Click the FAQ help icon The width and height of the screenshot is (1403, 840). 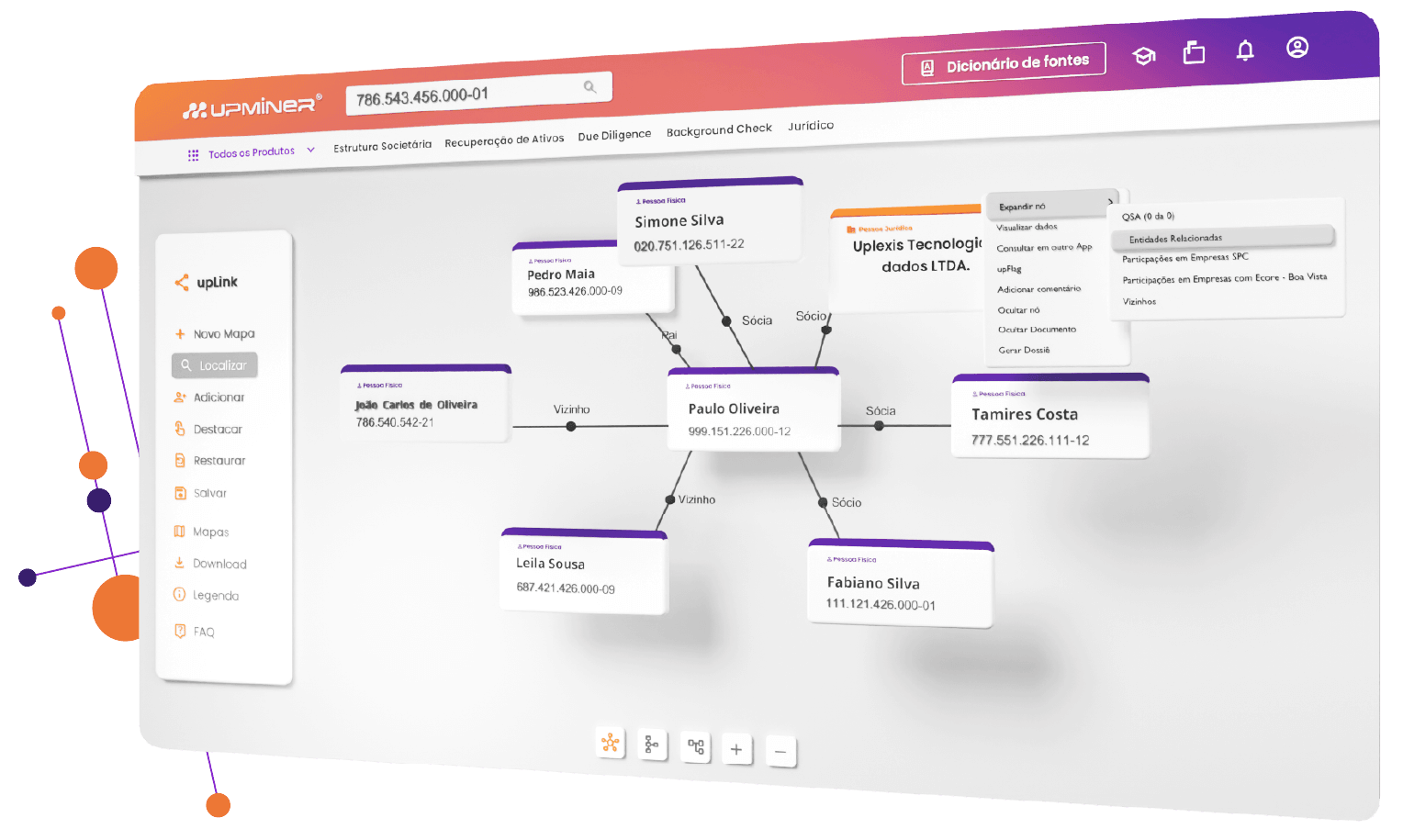[x=180, y=631]
